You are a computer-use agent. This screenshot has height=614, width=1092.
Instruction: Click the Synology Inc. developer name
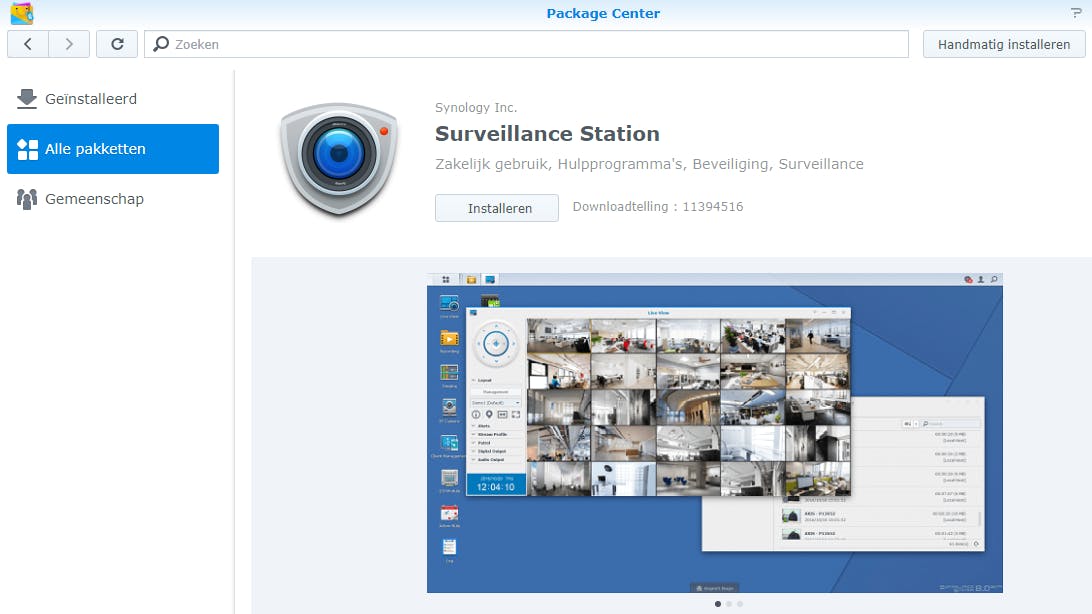pyautogui.click(x=476, y=107)
